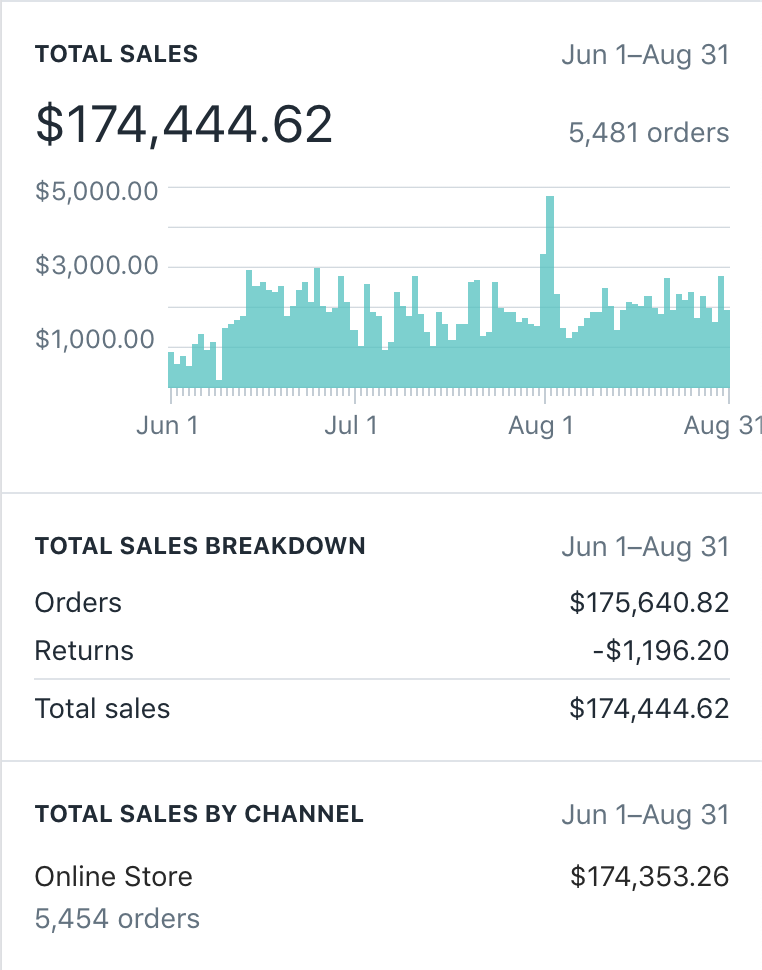Image resolution: width=762 pixels, height=970 pixels.
Task: Click the Total sales row label
Action: (x=102, y=709)
